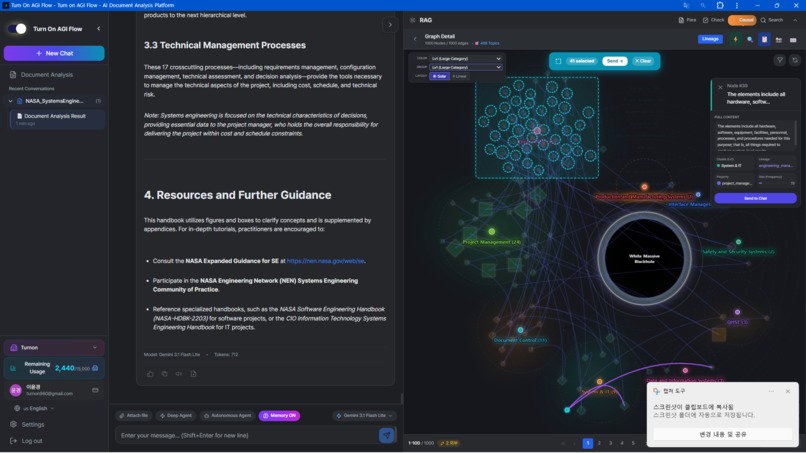
Task: Click the keyboard icon in graph toolbar
Action: coord(793,40)
